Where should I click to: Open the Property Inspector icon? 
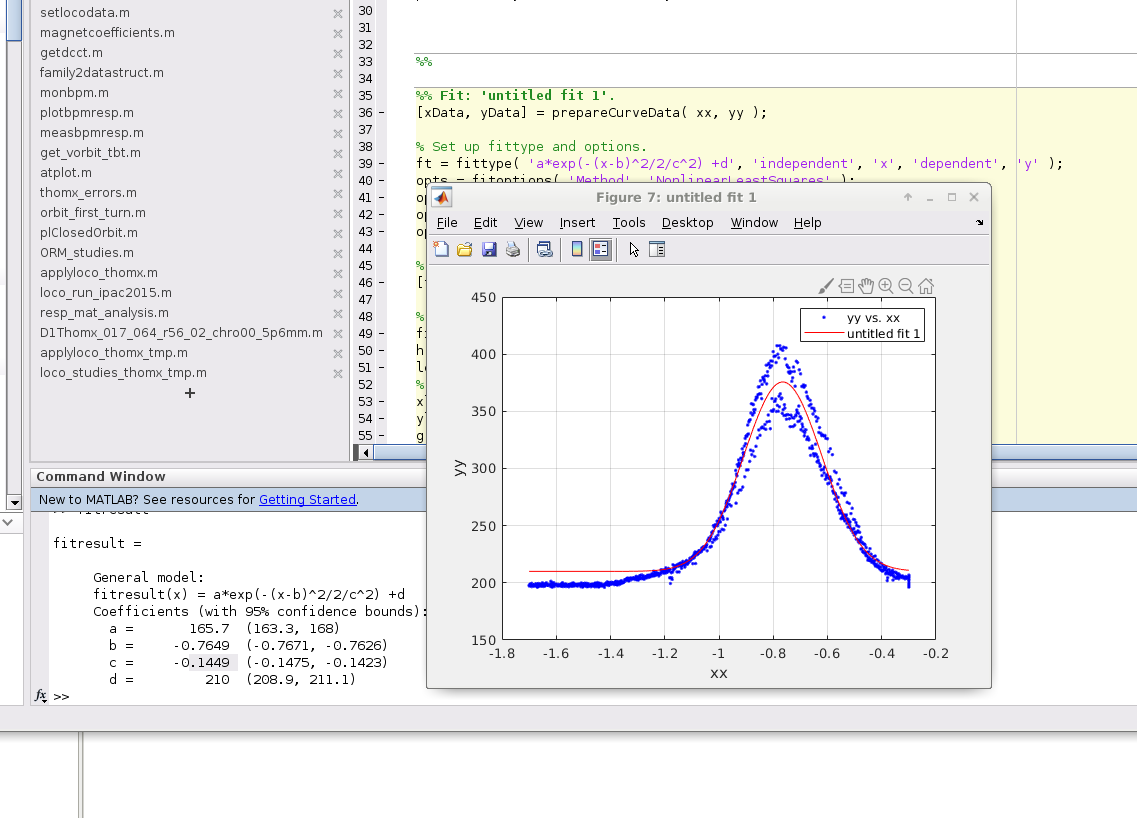(x=657, y=250)
